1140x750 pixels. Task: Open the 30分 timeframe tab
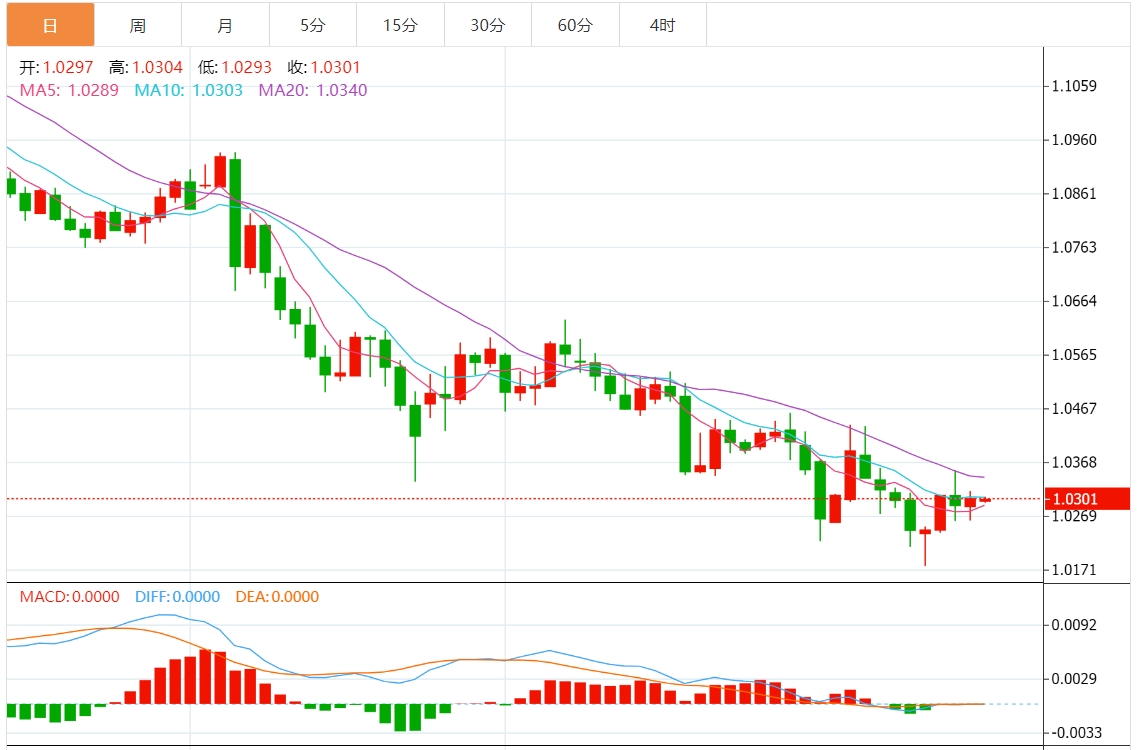(x=488, y=25)
